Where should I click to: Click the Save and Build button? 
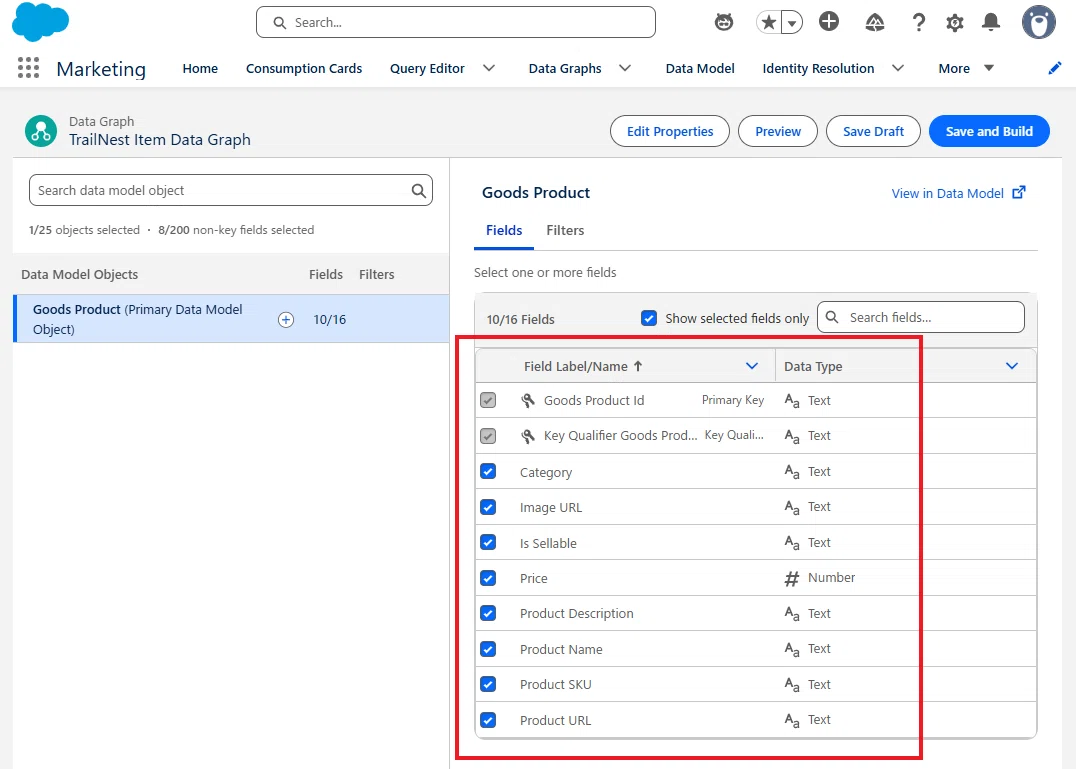[989, 131]
